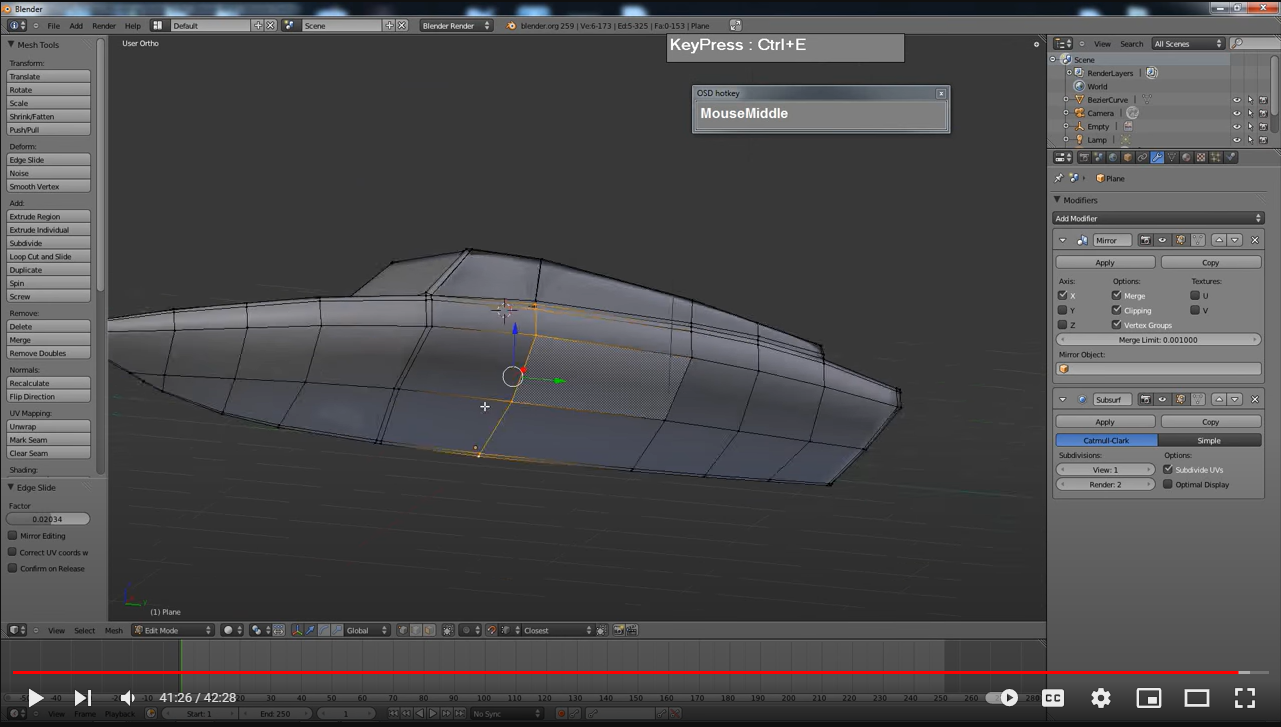Open the Material properties sphere icon

[1186, 158]
